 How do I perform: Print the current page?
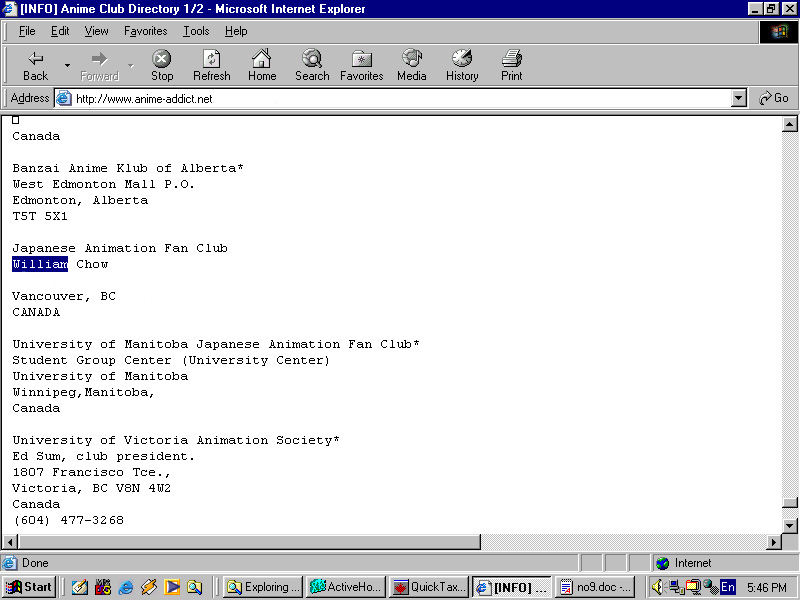click(512, 66)
